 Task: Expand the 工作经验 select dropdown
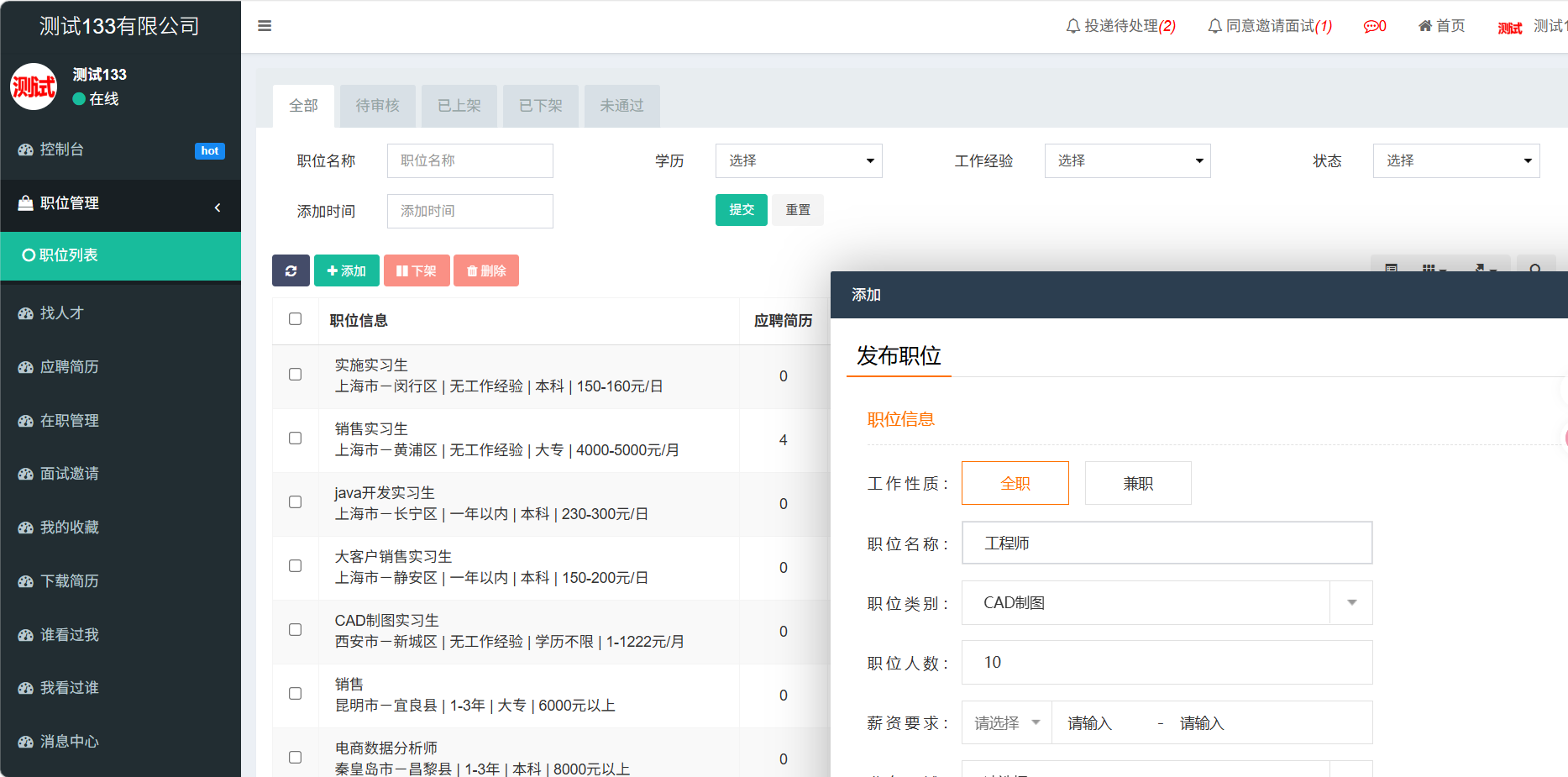[x=1127, y=160]
